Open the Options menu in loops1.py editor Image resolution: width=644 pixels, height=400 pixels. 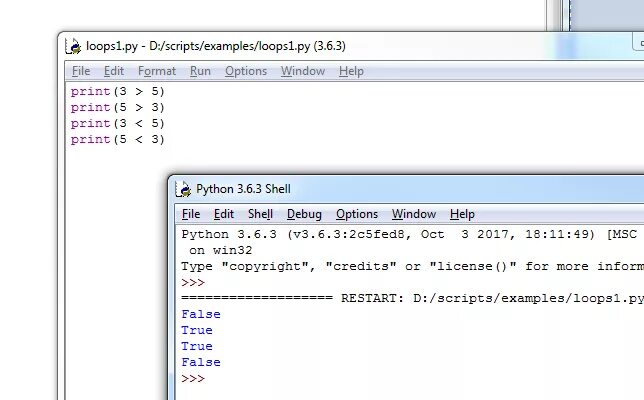pyautogui.click(x=246, y=71)
